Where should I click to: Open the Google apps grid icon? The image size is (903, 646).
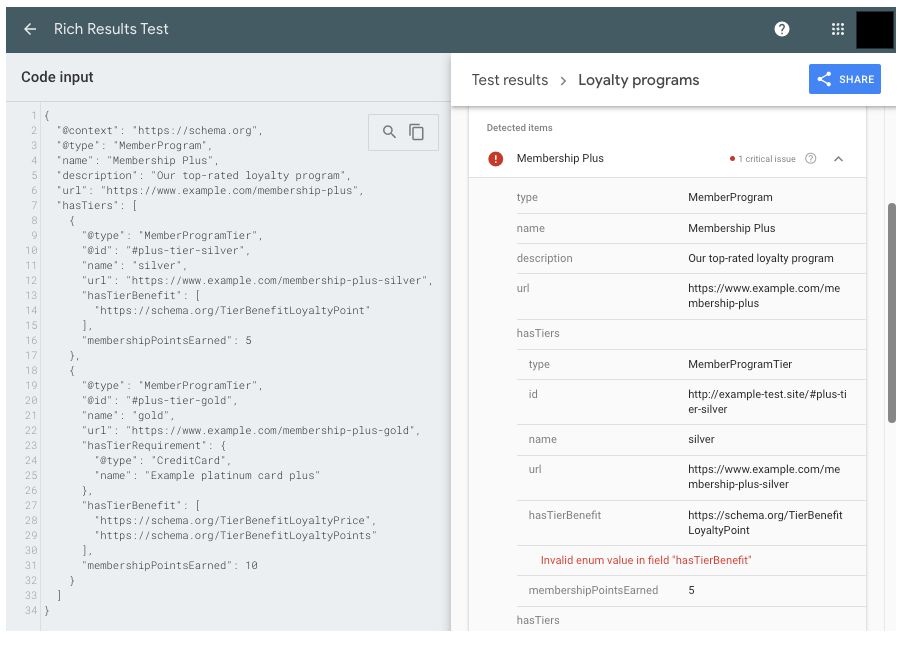(838, 29)
